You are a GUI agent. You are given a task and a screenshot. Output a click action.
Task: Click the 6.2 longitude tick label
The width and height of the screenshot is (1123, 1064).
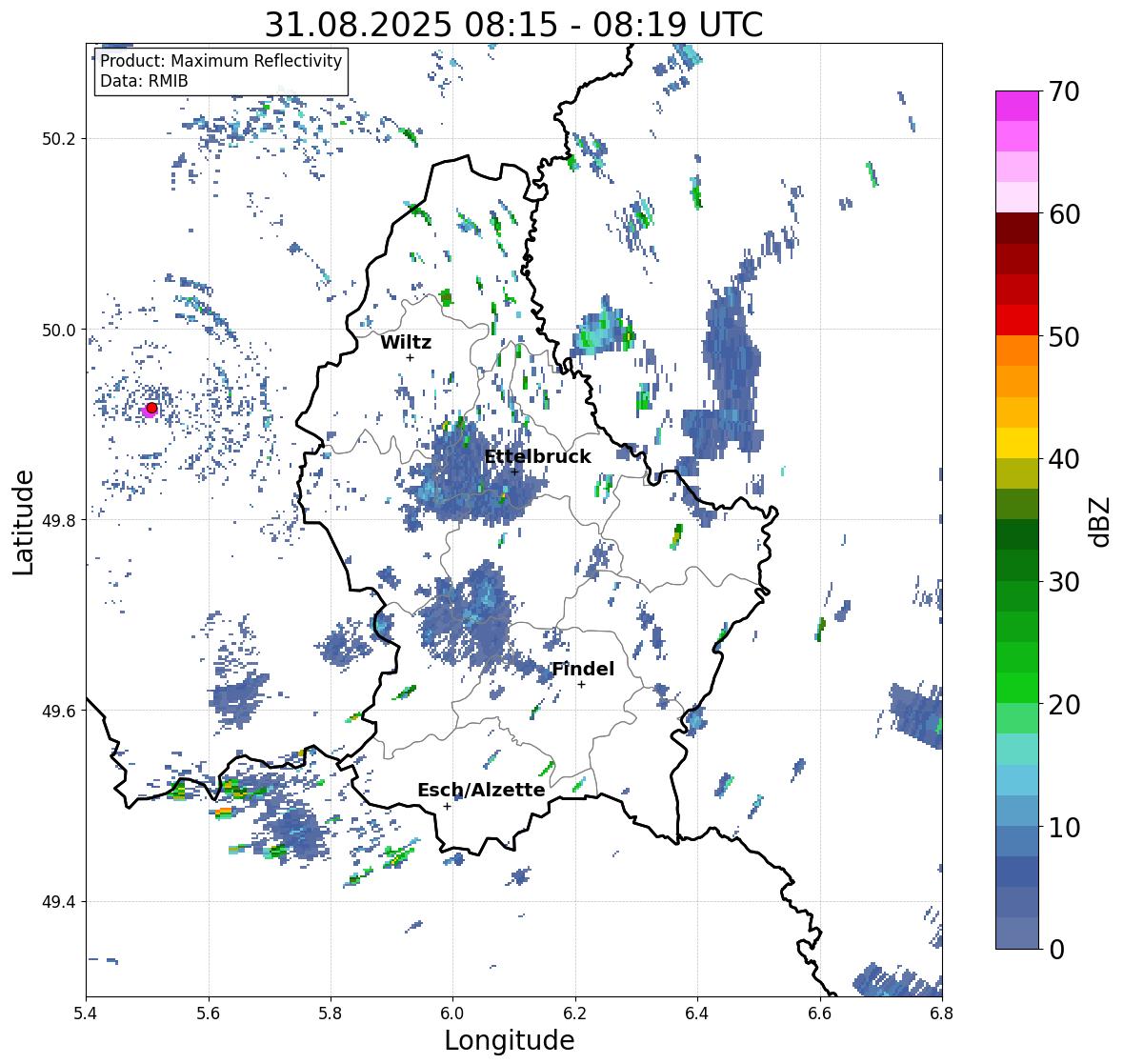(575, 1013)
